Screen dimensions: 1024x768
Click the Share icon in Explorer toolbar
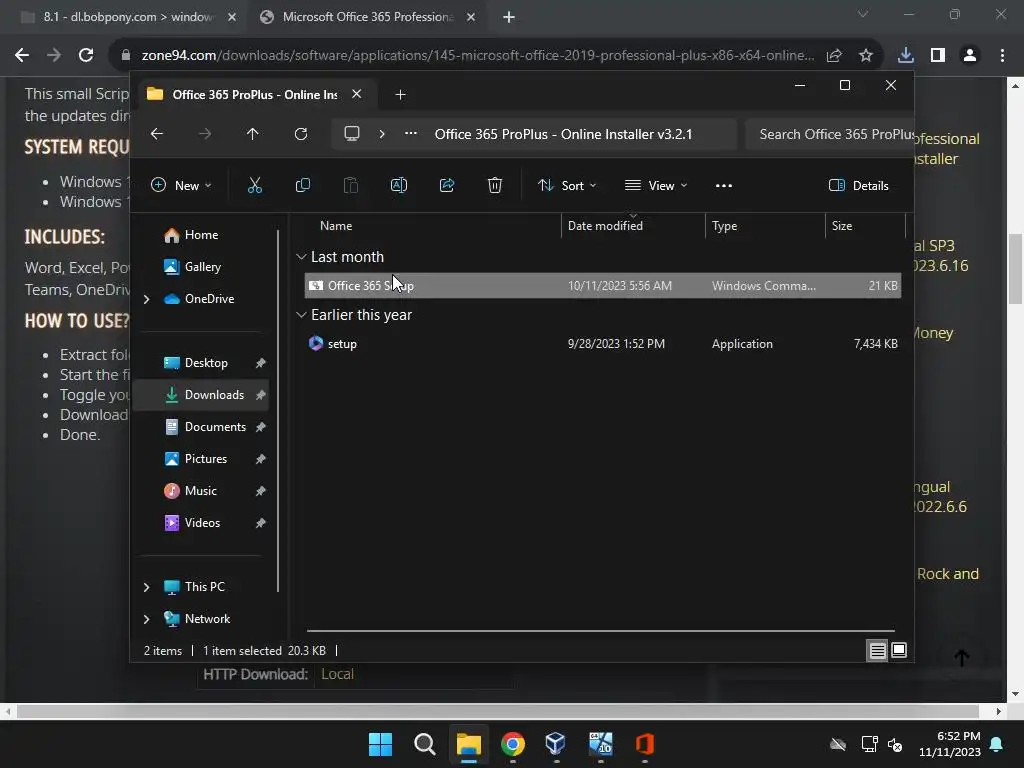pyautogui.click(x=447, y=185)
